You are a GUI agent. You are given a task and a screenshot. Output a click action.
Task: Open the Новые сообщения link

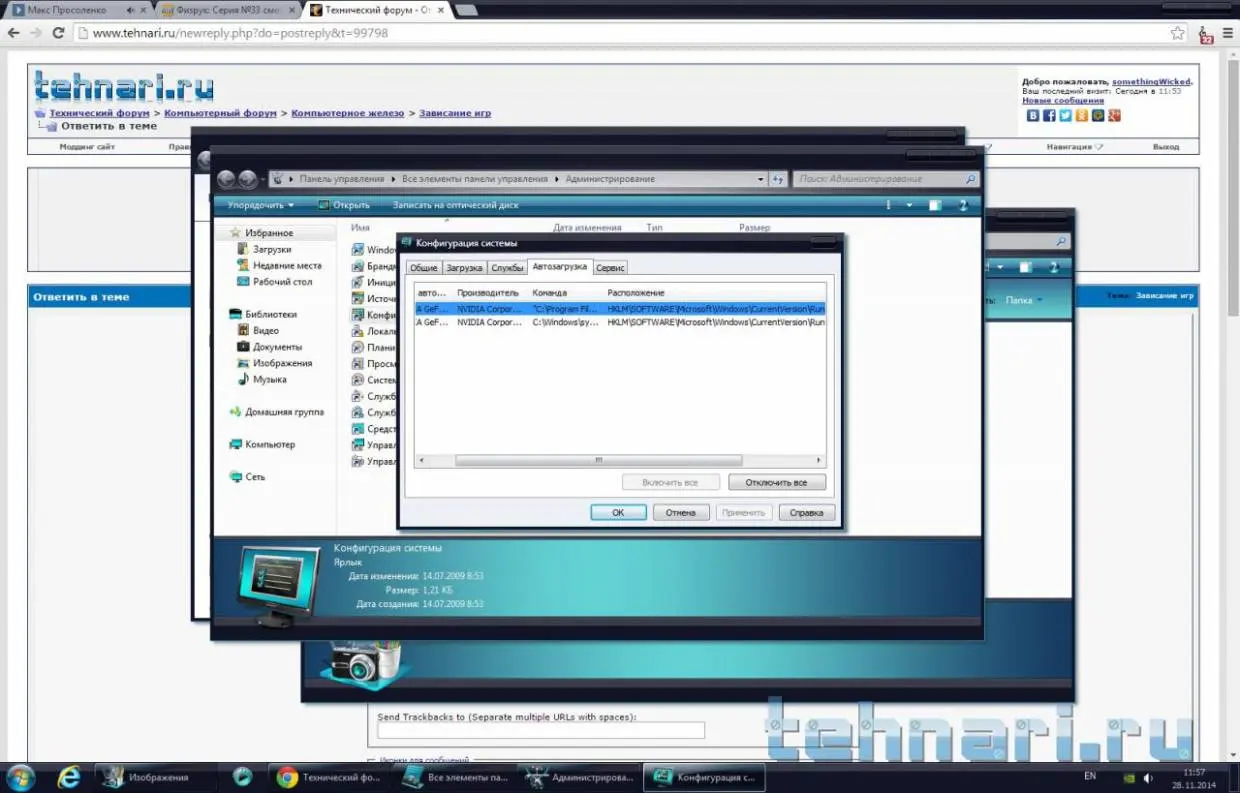click(1063, 100)
